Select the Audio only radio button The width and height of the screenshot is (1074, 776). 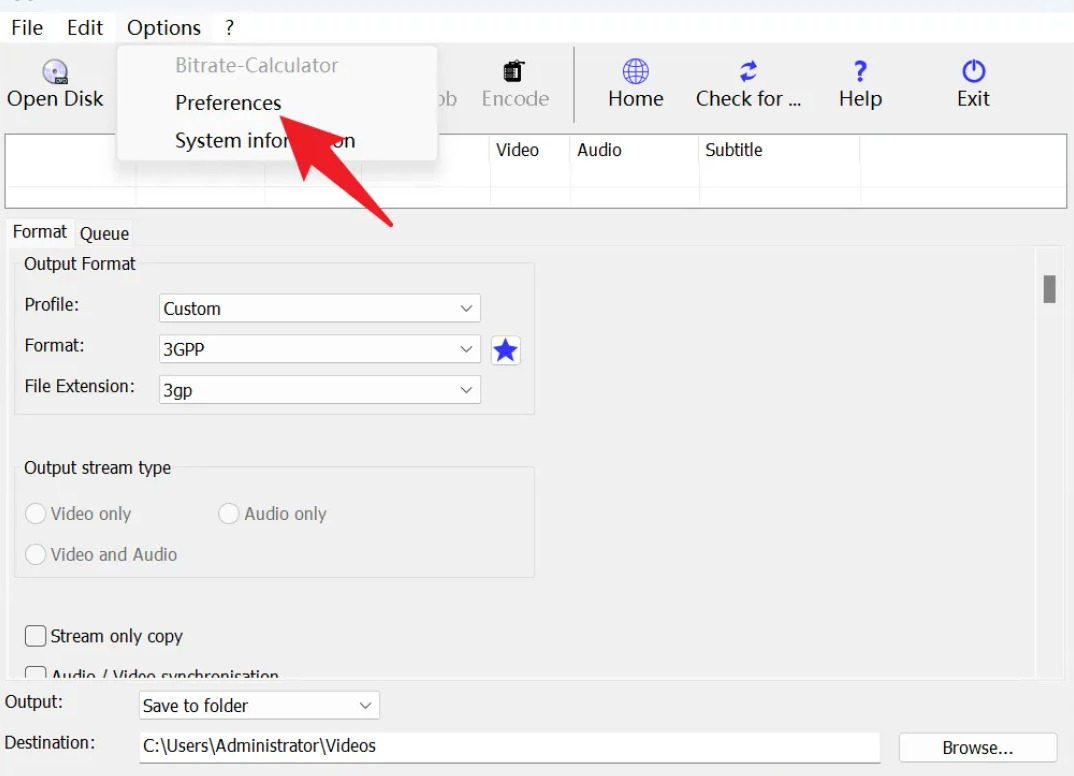pyautogui.click(x=228, y=514)
